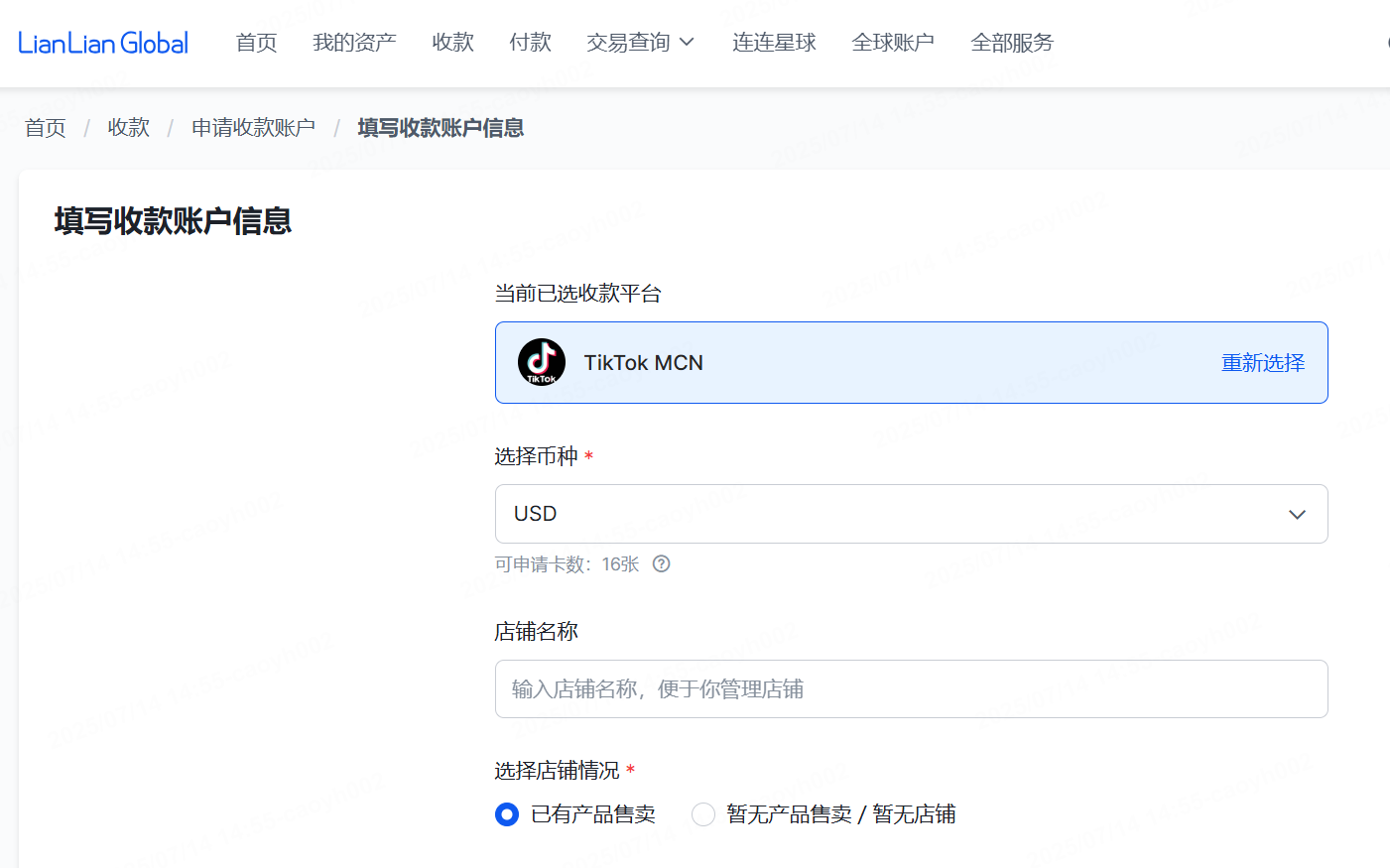This screenshot has width=1390, height=868.
Task: Click the help icon beside 可申请卡数
Action: [662, 564]
